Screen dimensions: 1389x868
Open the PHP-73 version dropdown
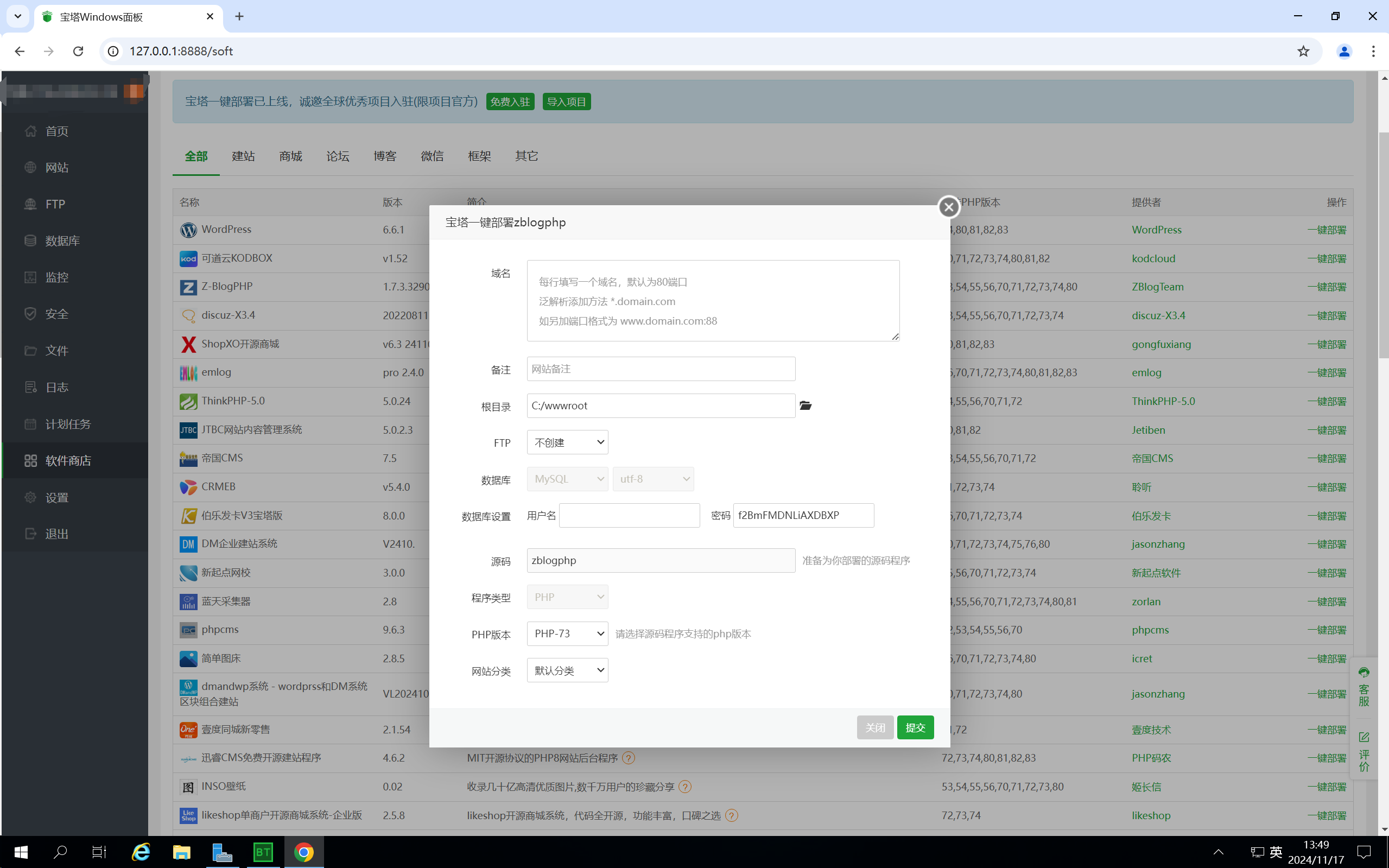click(x=567, y=634)
